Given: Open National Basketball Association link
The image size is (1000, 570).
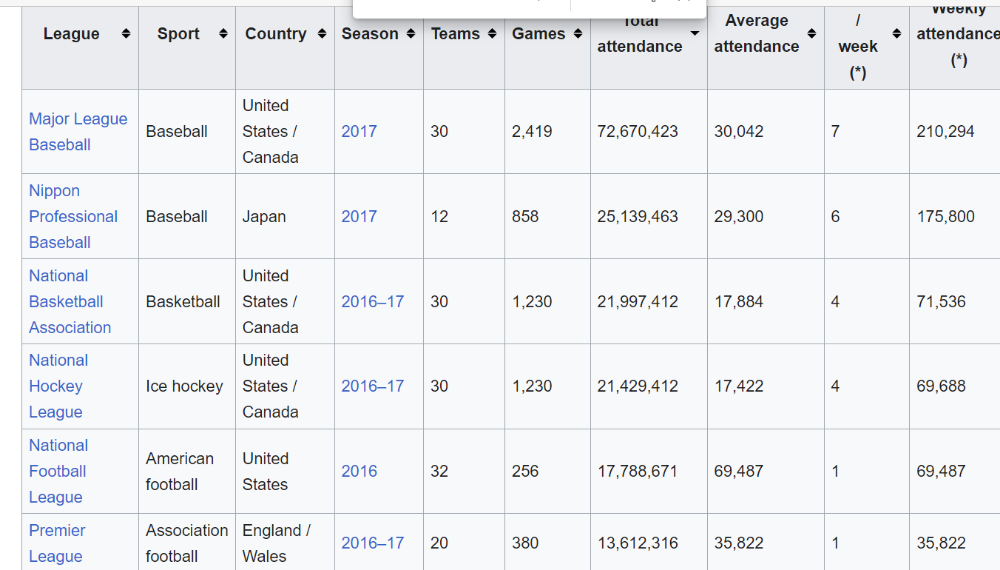Looking at the screenshot, I should [x=70, y=302].
